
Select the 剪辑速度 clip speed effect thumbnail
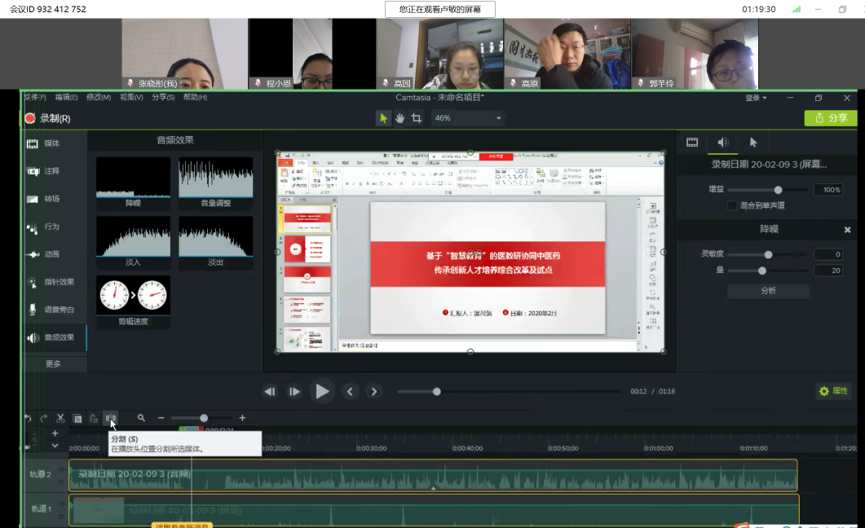[133, 301]
